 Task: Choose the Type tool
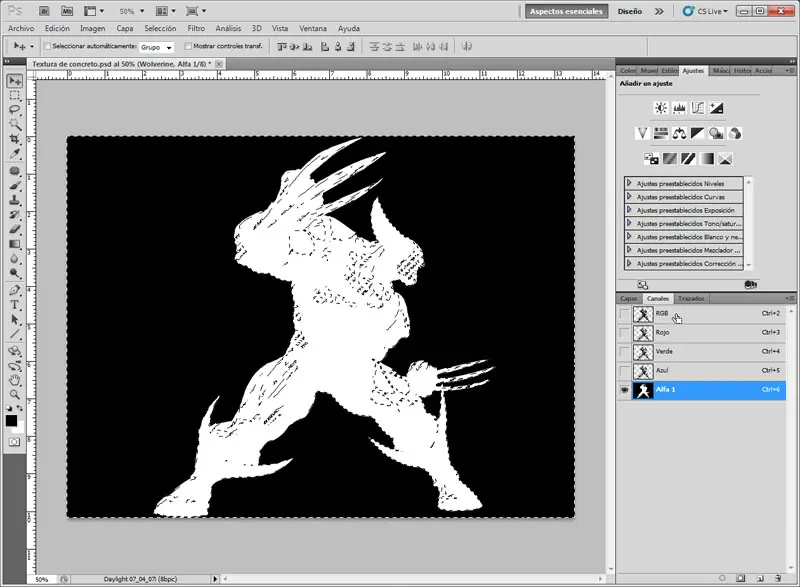(x=14, y=305)
